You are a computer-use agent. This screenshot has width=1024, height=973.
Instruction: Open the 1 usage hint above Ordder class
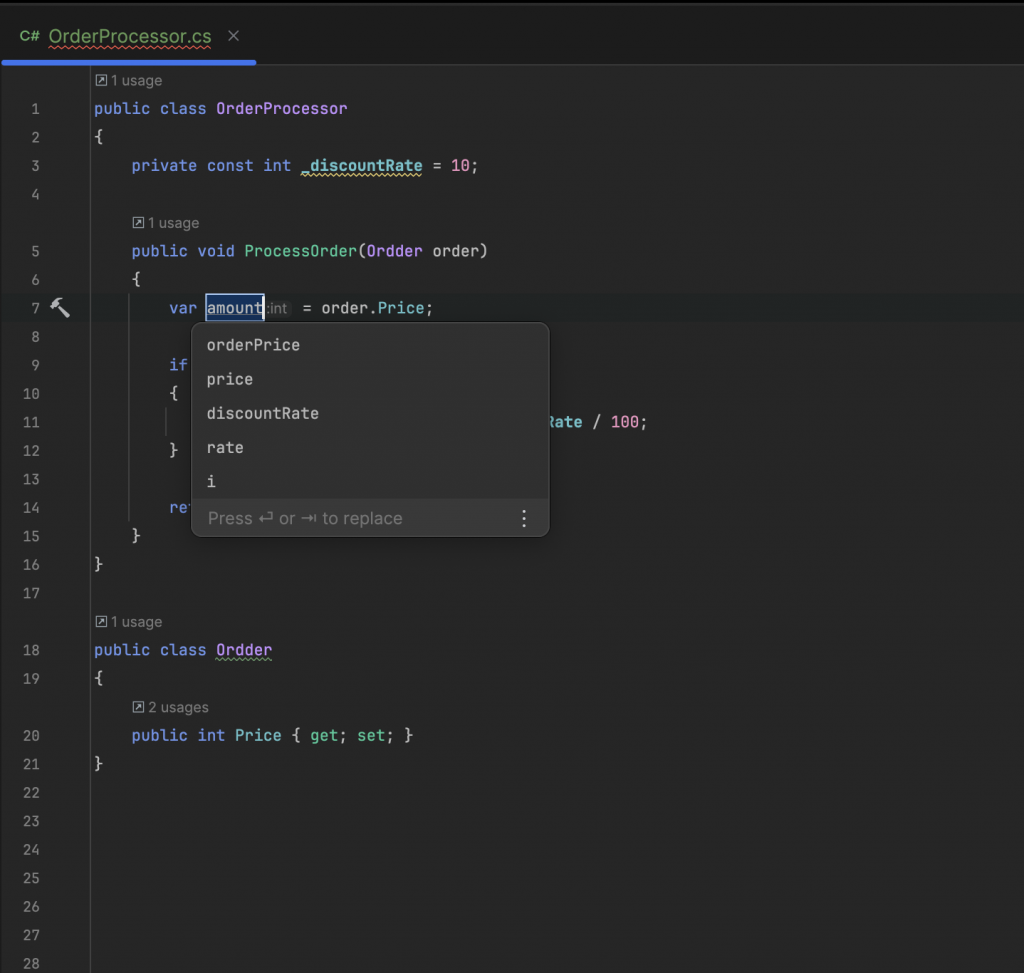(129, 622)
